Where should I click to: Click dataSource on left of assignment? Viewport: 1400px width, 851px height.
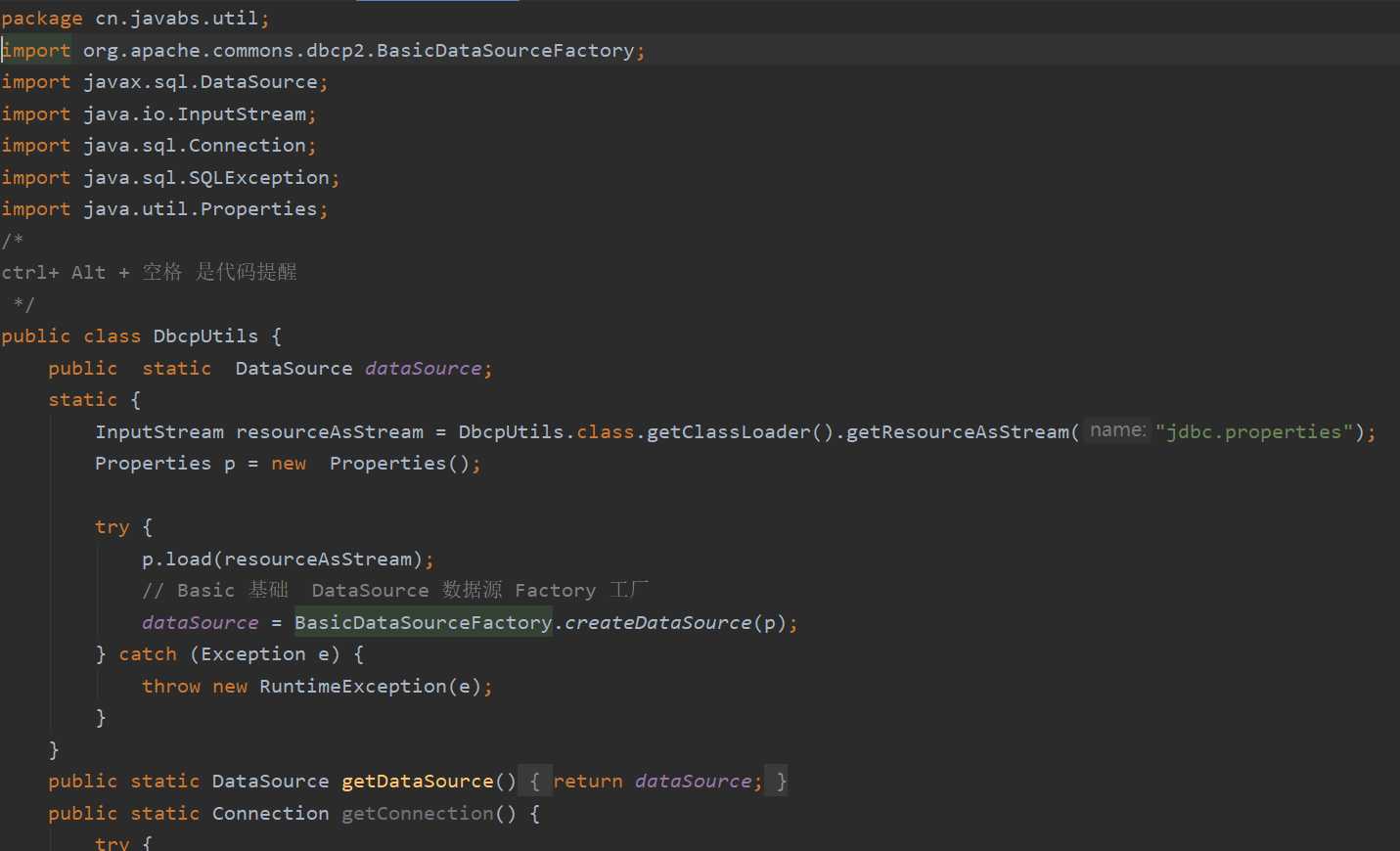(201, 622)
